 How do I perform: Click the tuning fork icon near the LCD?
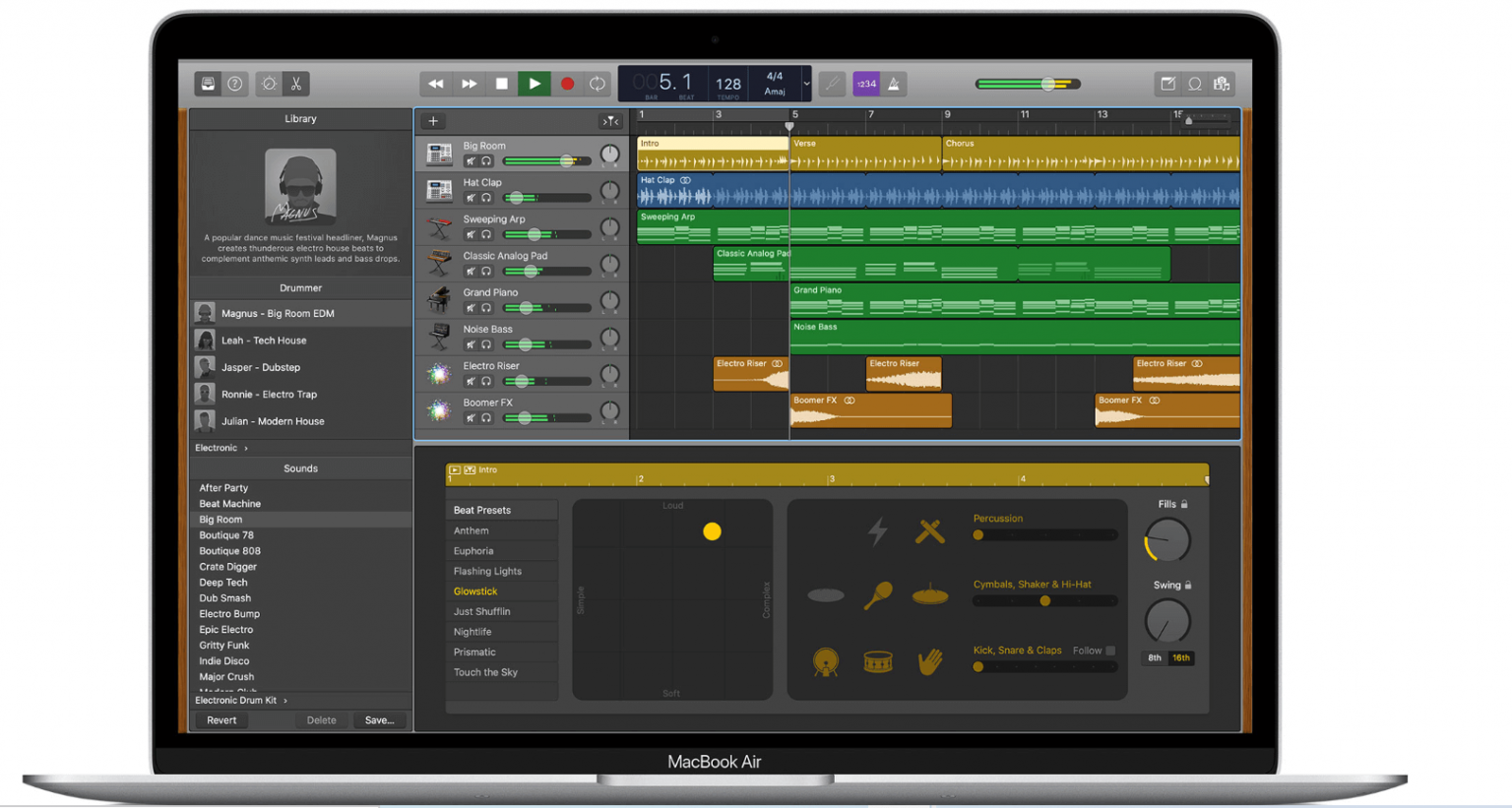tap(832, 84)
